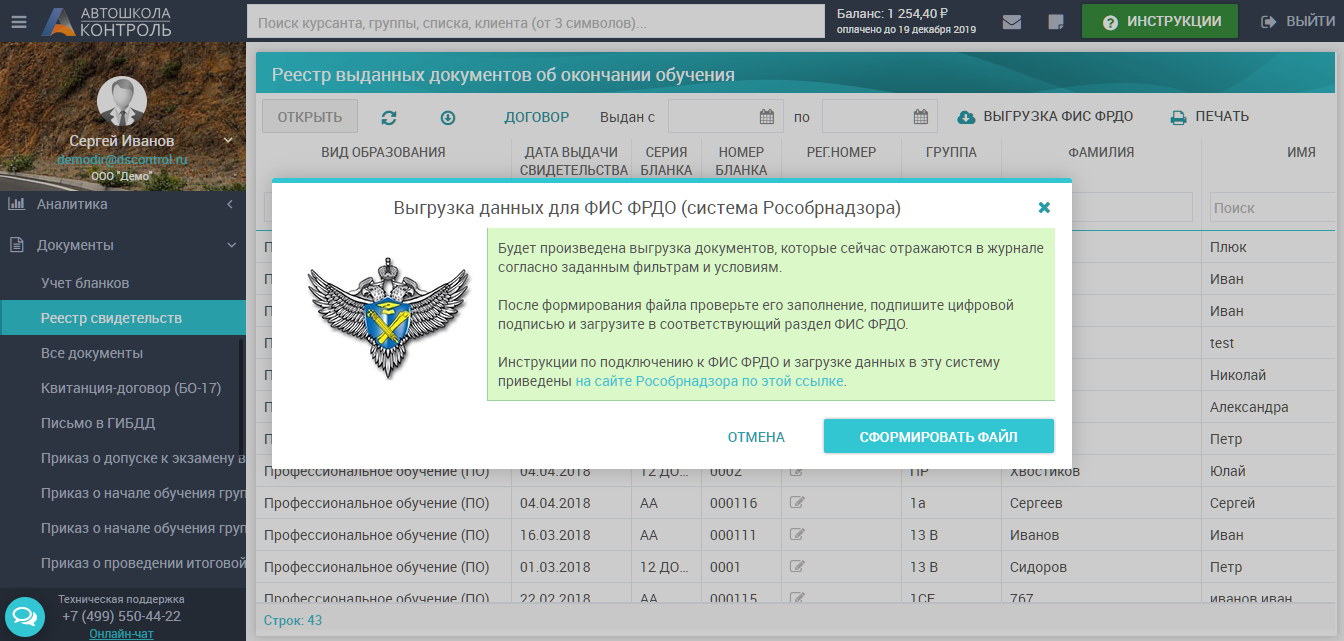Collapse the Аналитика sidebar section

click(230, 204)
